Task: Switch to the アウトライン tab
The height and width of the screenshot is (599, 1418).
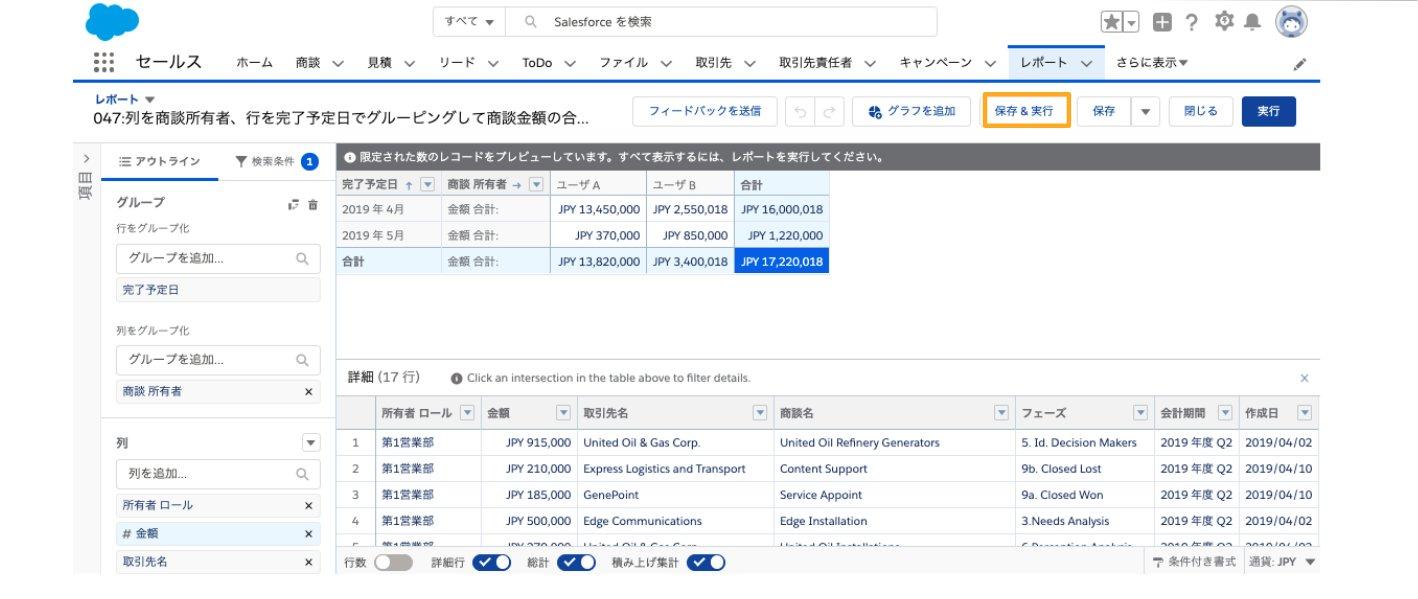Action: 159,161
